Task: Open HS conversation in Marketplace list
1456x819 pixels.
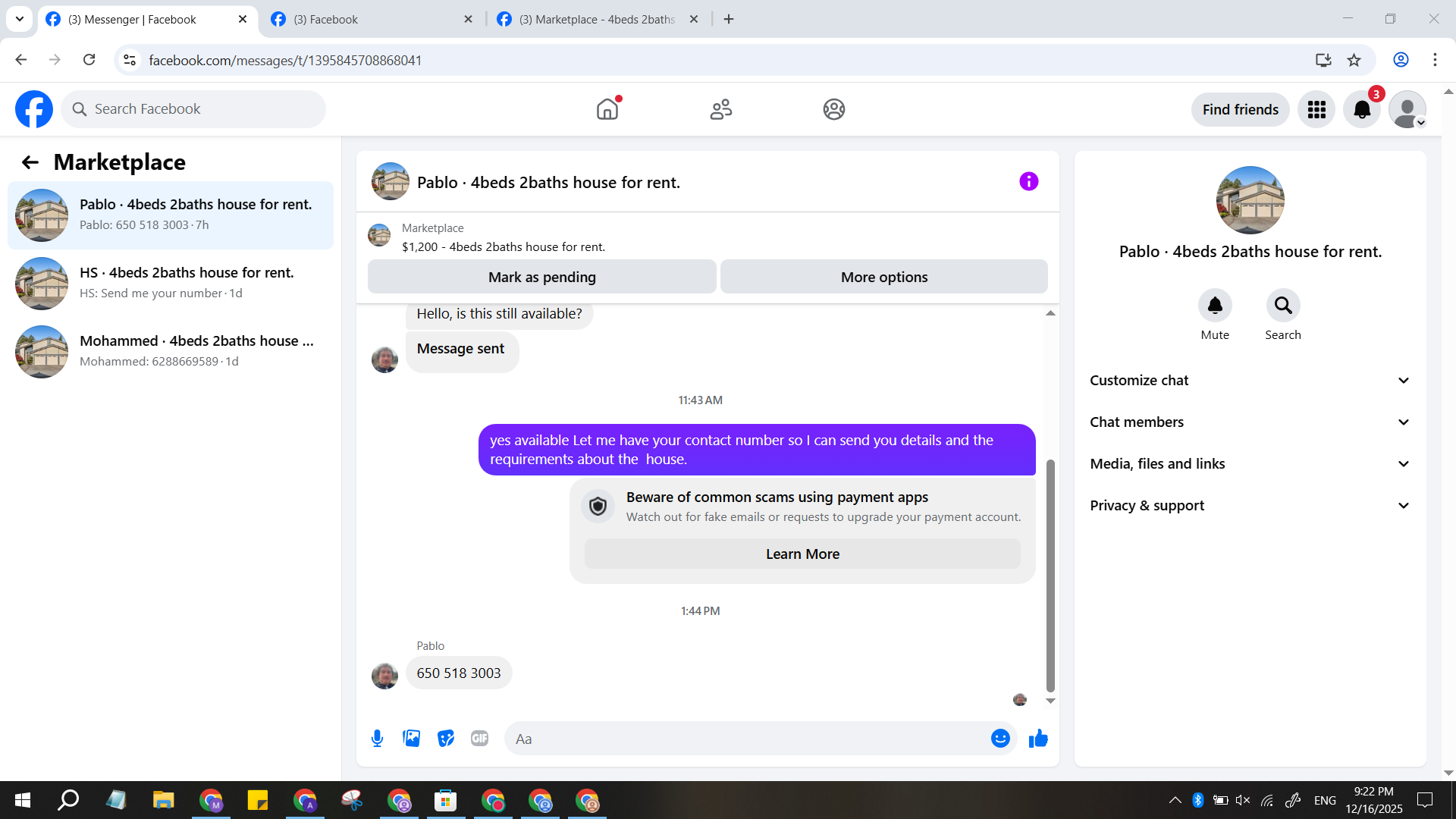Action: coord(171,284)
